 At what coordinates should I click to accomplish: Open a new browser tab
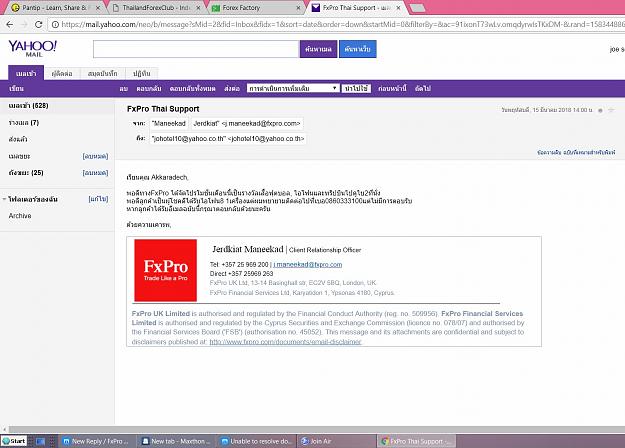click(417, 8)
